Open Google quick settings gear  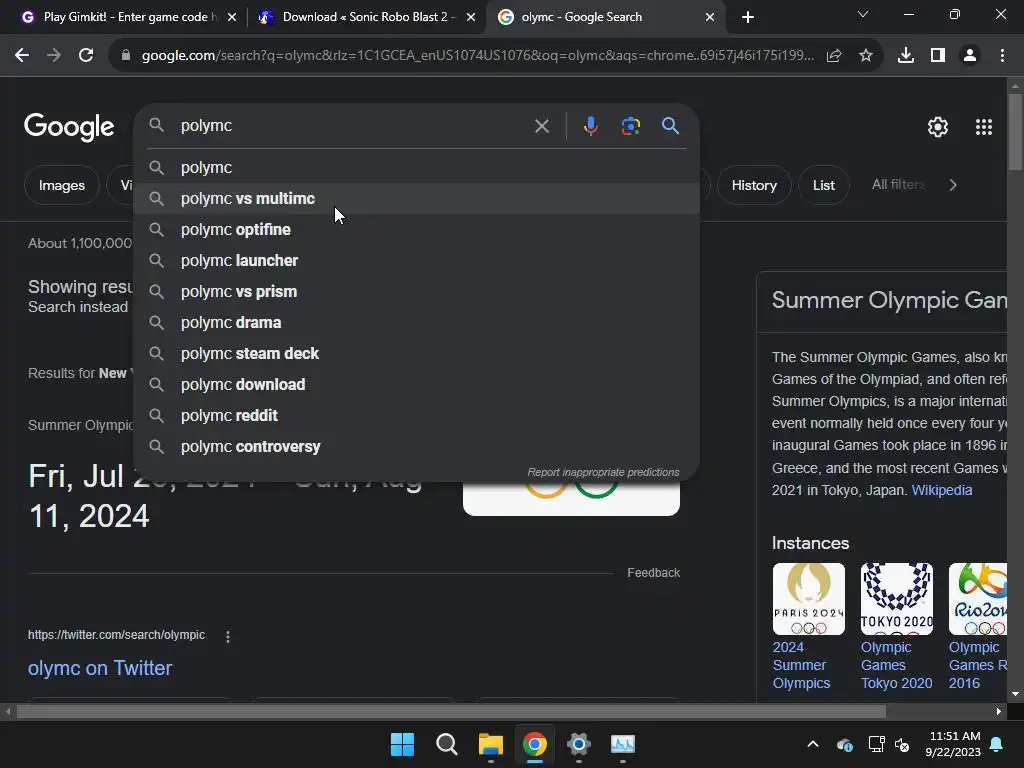coord(938,127)
